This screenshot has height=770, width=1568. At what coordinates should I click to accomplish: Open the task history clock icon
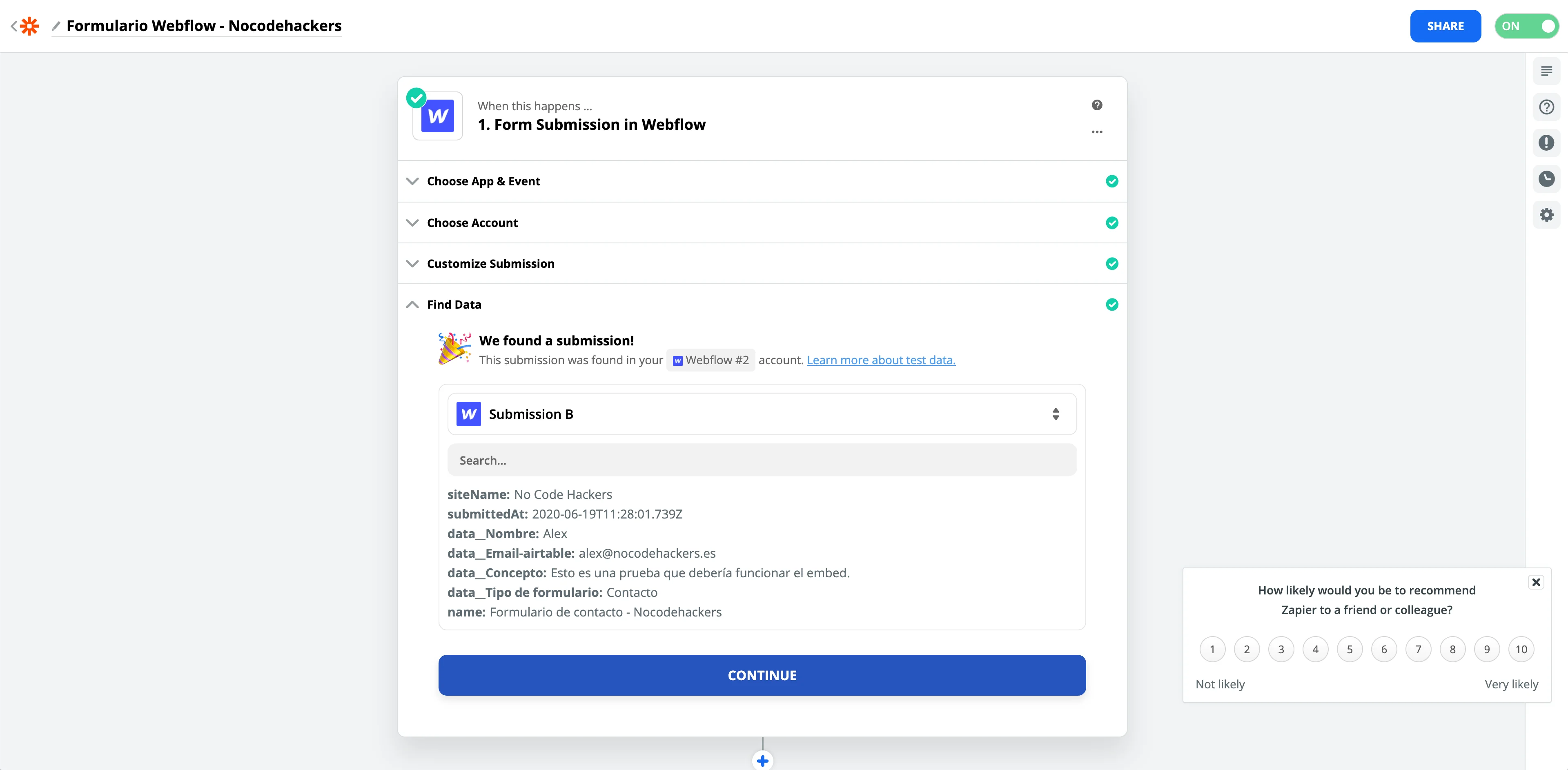point(1546,179)
